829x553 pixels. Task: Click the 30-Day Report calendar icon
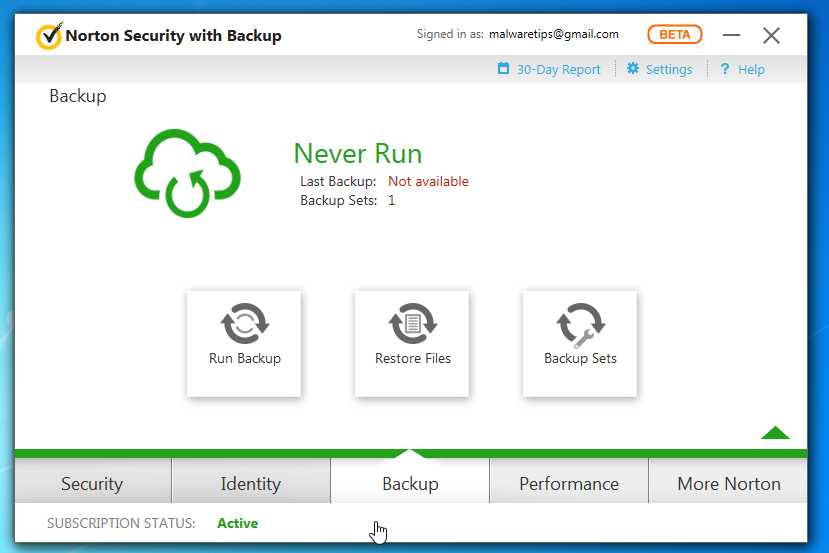point(504,69)
